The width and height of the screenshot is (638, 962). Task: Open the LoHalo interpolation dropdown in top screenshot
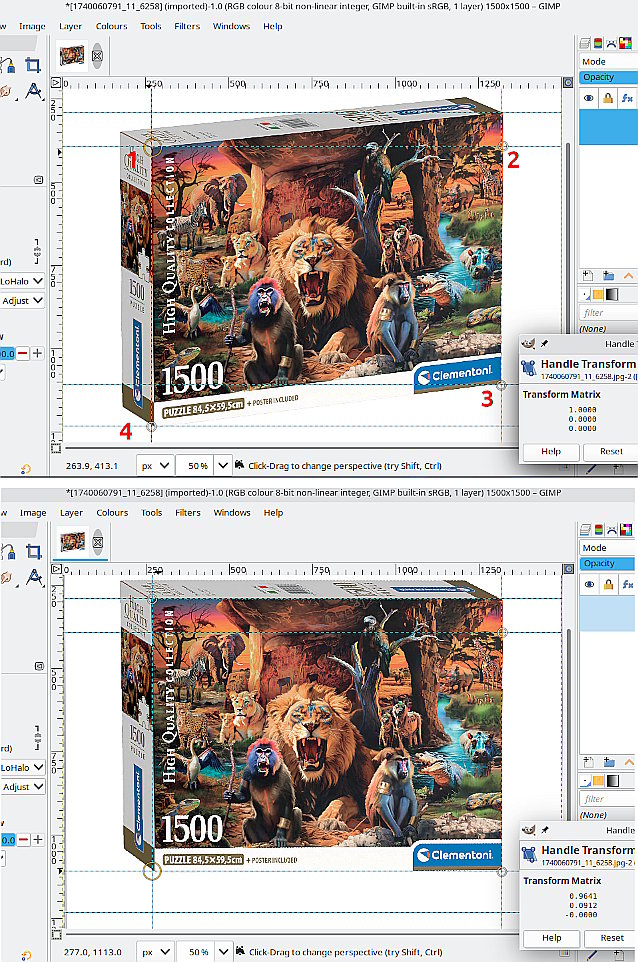pyautogui.click(x=22, y=281)
